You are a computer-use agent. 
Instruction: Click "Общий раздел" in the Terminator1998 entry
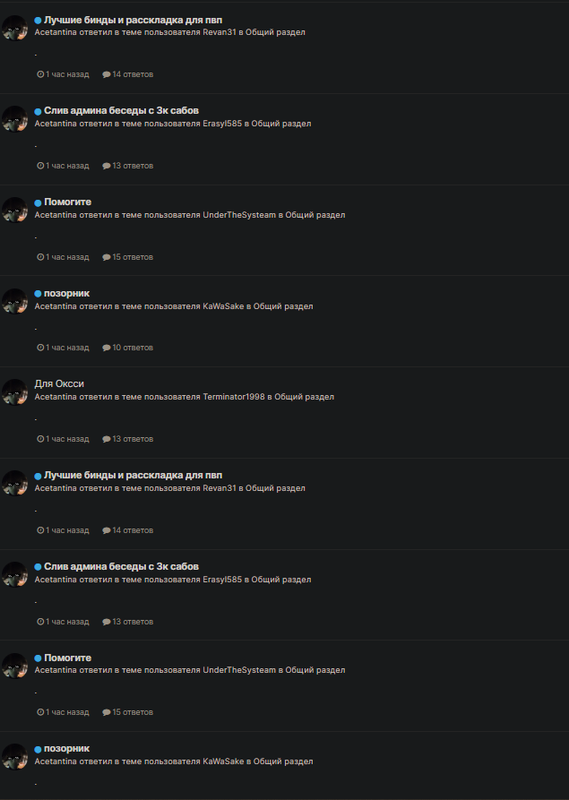pos(304,396)
